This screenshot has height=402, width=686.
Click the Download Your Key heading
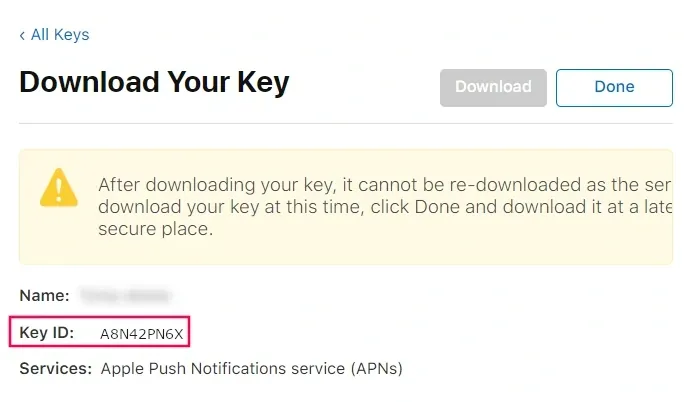click(x=154, y=83)
